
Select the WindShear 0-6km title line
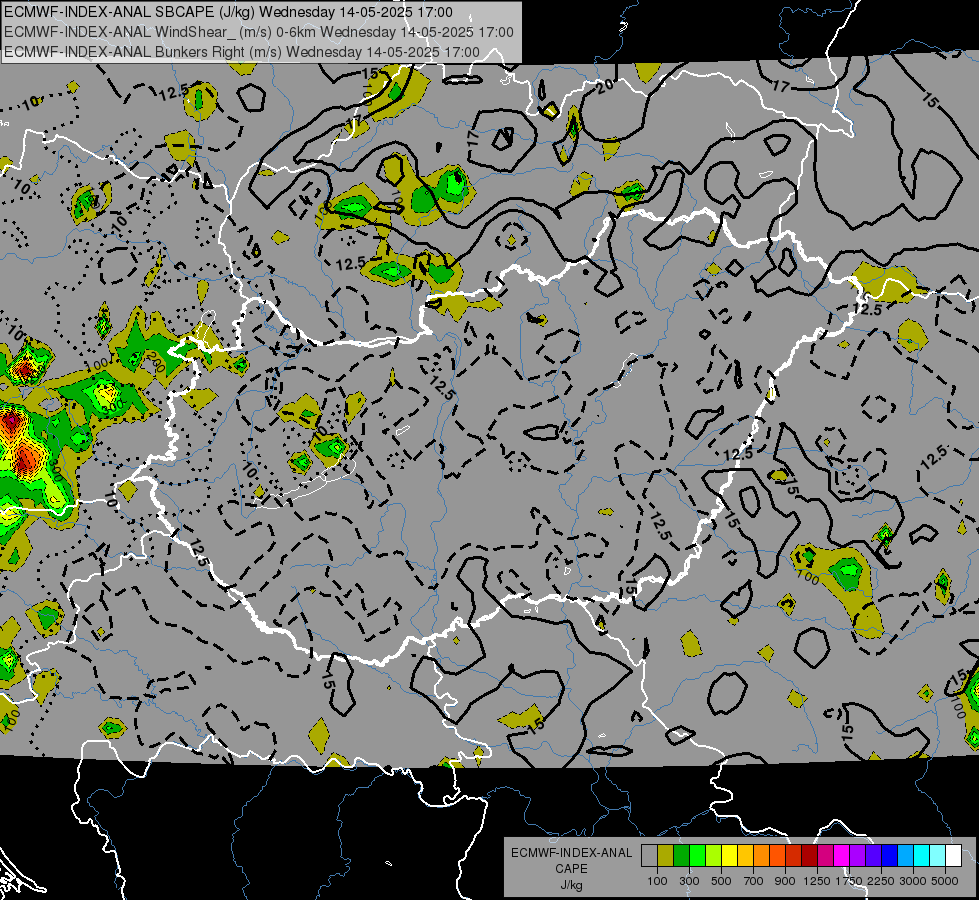coord(258,32)
